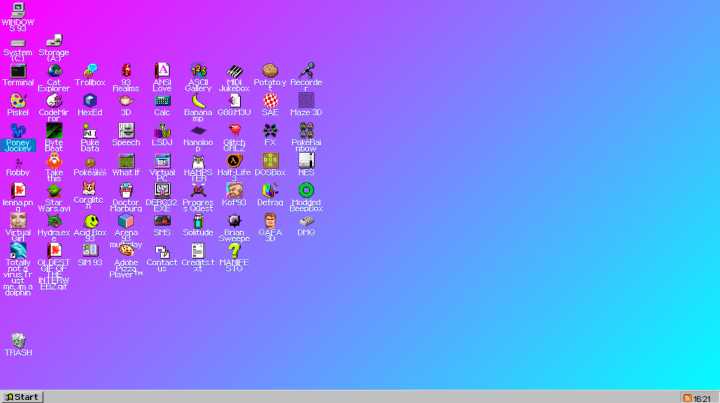Open the ASCII Gallery icon
Image resolution: width=720 pixels, height=403 pixels.
(x=198, y=71)
